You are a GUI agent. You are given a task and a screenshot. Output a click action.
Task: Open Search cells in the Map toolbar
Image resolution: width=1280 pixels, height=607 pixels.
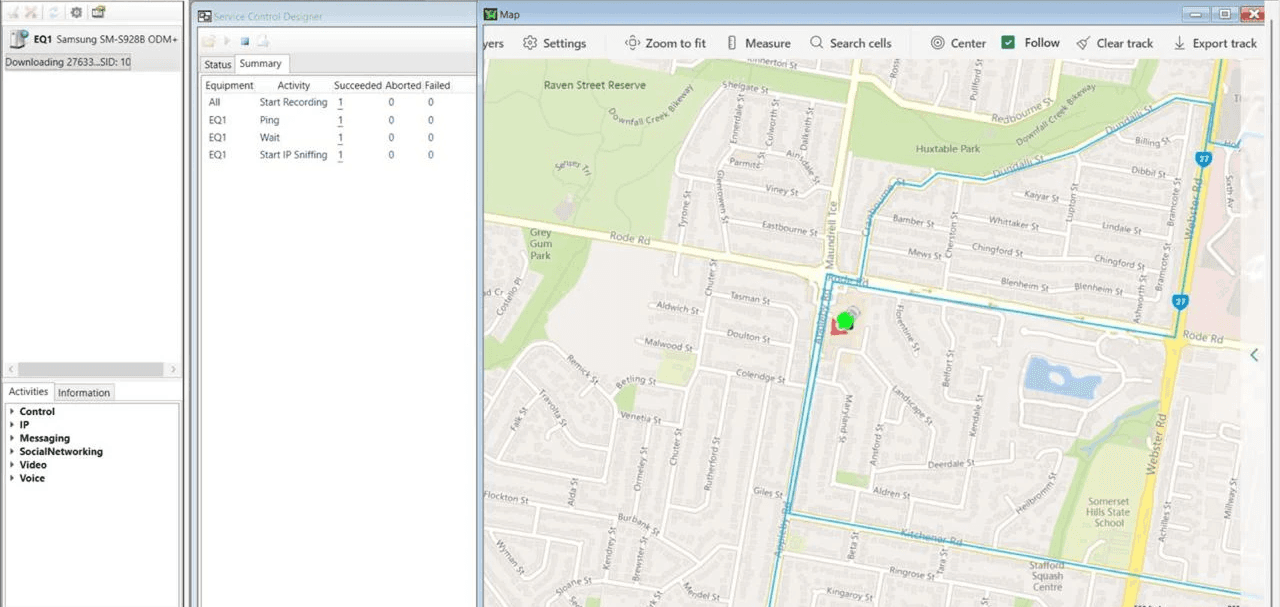tap(850, 43)
